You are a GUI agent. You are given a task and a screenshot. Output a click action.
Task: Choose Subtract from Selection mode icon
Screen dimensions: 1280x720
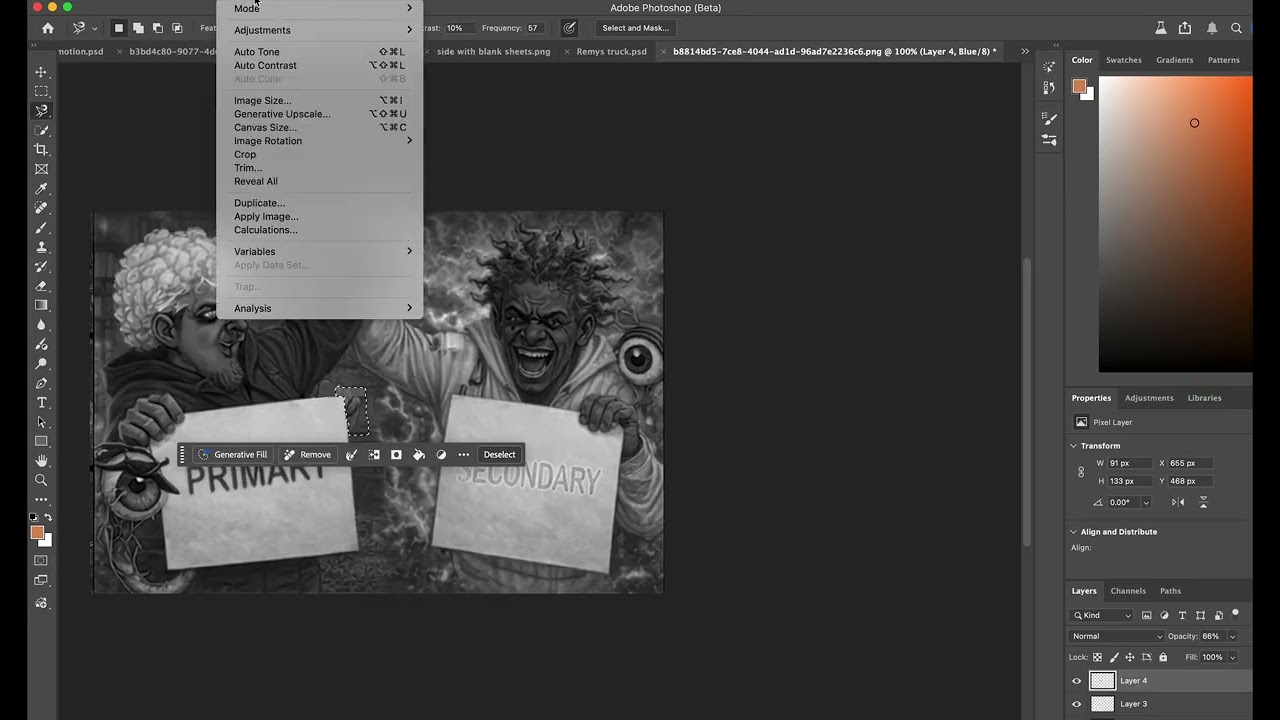(x=157, y=28)
